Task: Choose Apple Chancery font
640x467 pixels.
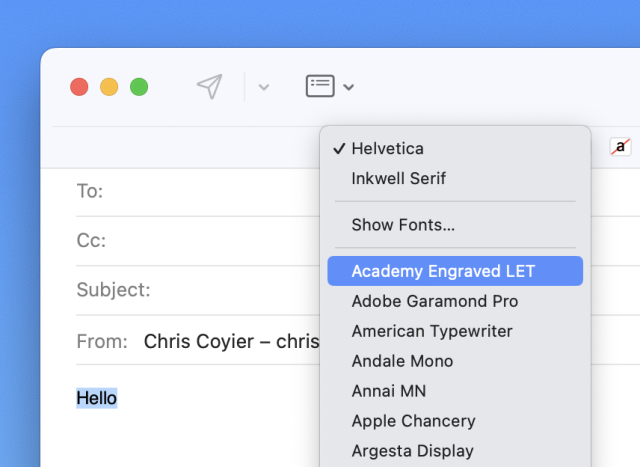Action: pyautogui.click(x=413, y=421)
